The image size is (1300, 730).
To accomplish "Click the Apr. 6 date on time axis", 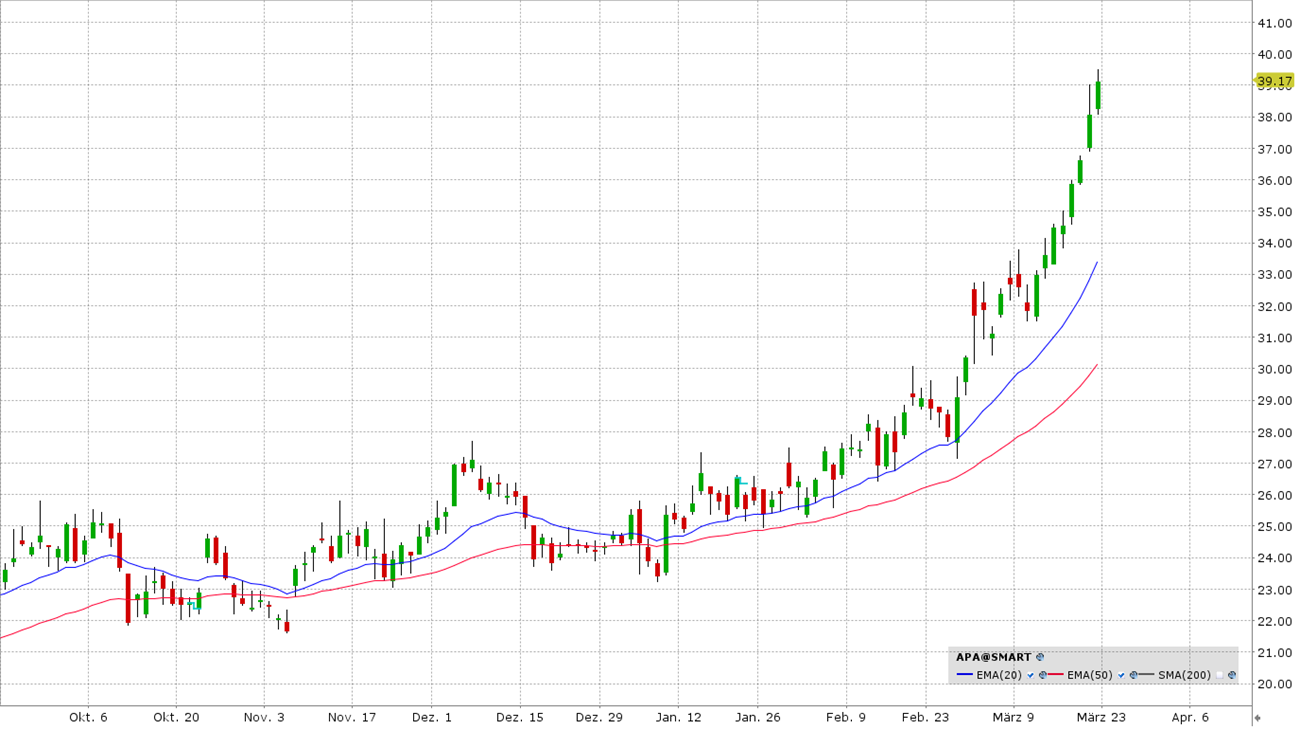I will (1189, 717).
